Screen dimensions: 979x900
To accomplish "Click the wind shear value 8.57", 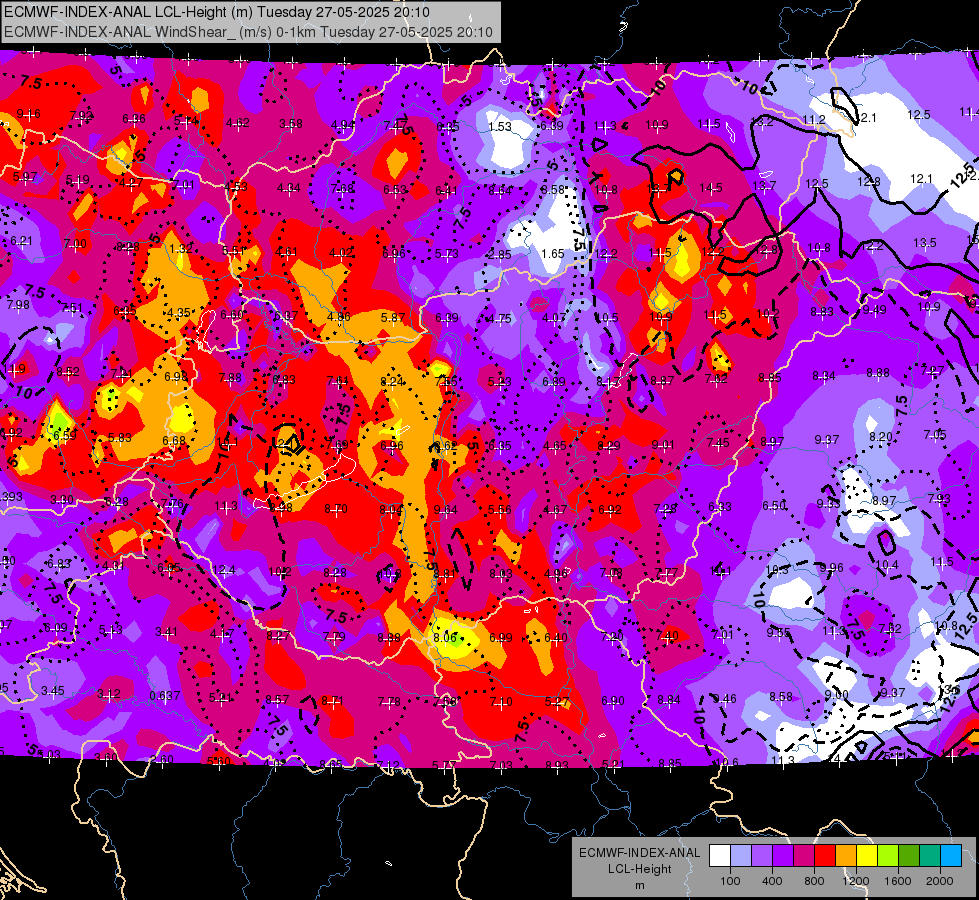I will [x=277, y=700].
